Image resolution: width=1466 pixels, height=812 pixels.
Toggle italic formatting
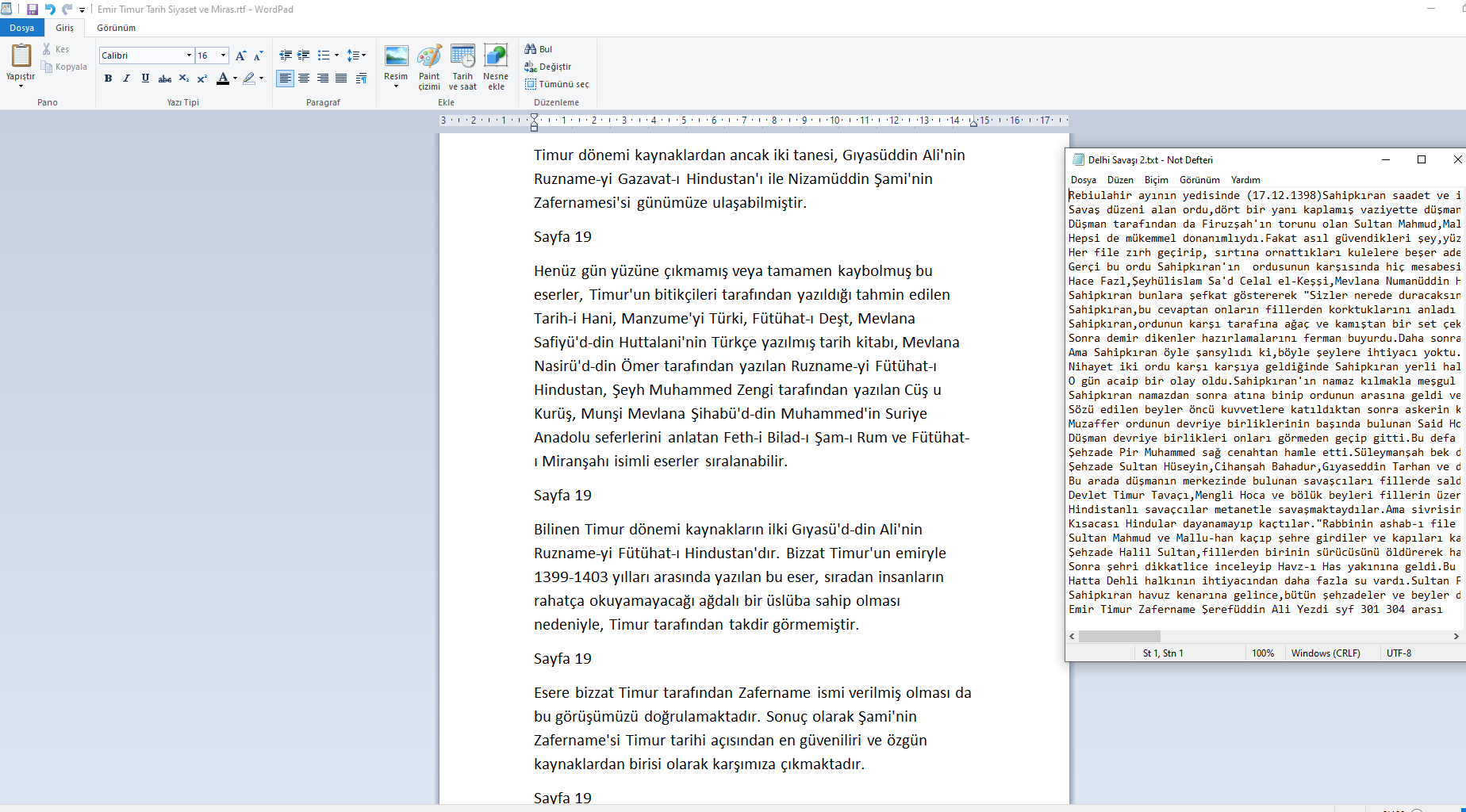(126, 79)
